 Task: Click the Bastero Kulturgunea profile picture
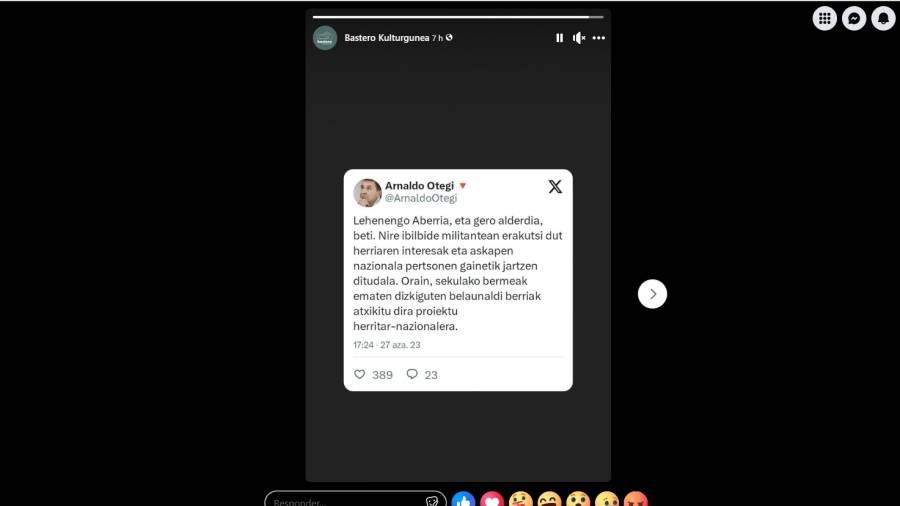pyautogui.click(x=325, y=38)
